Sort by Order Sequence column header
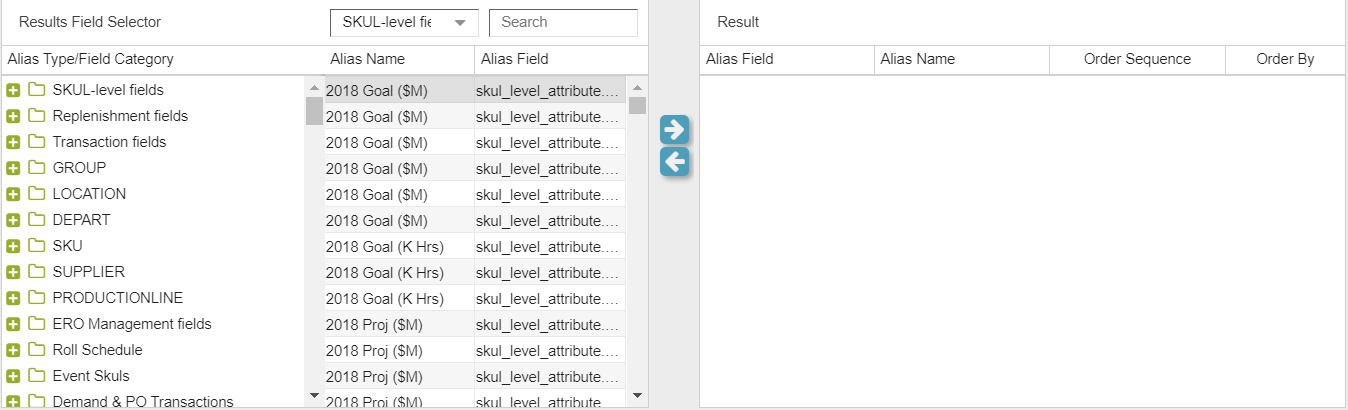 click(x=1137, y=59)
